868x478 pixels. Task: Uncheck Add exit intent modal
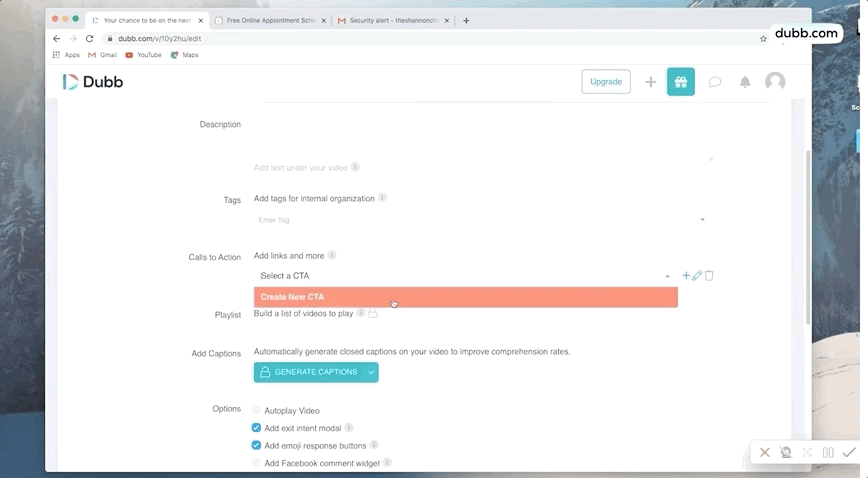(256, 428)
